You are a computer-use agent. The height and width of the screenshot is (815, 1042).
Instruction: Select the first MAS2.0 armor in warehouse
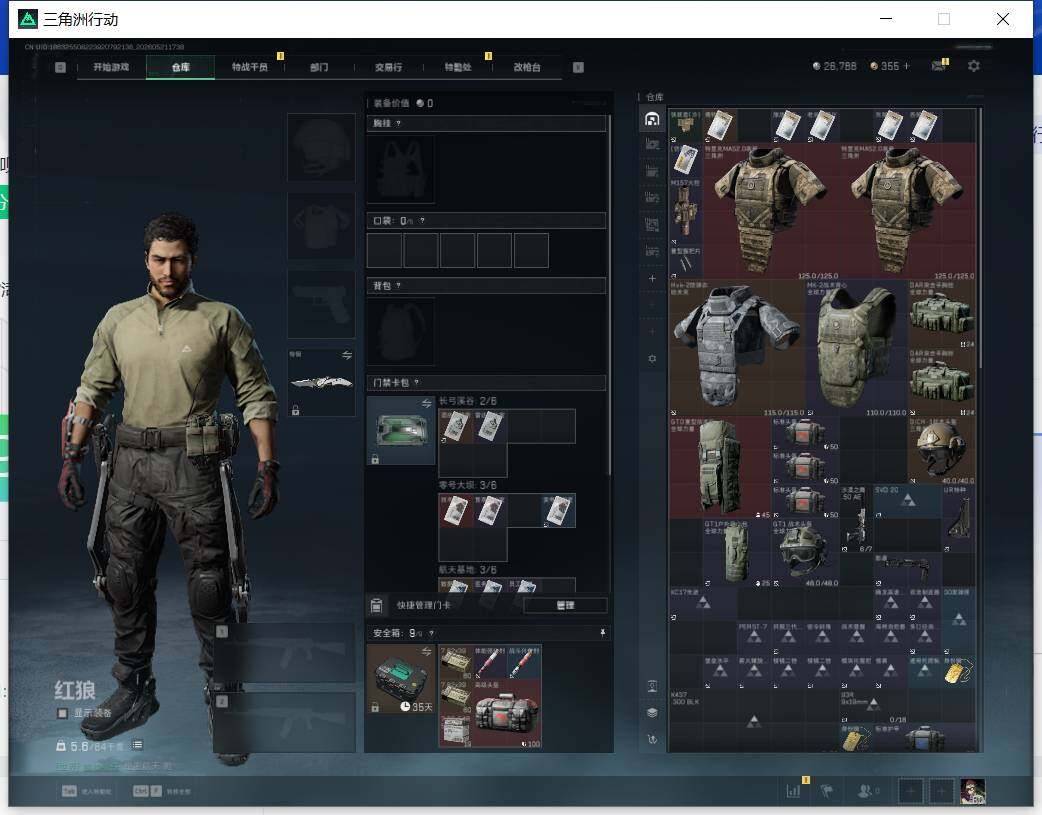click(x=771, y=211)
